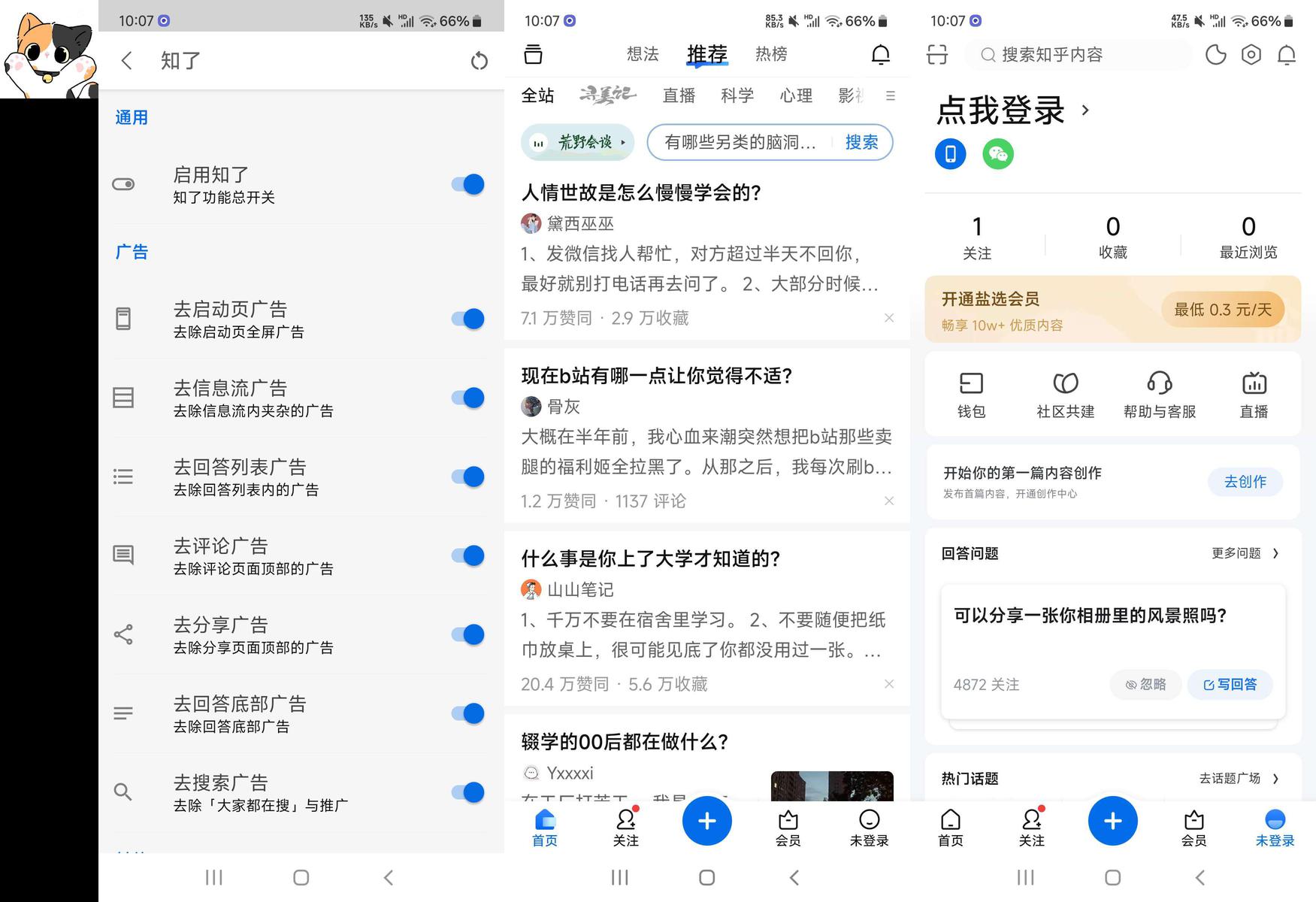The height and width of the screenshot is (902, 1316).
Task: Tap the 写回答 button
Action: click(1230, 685)
